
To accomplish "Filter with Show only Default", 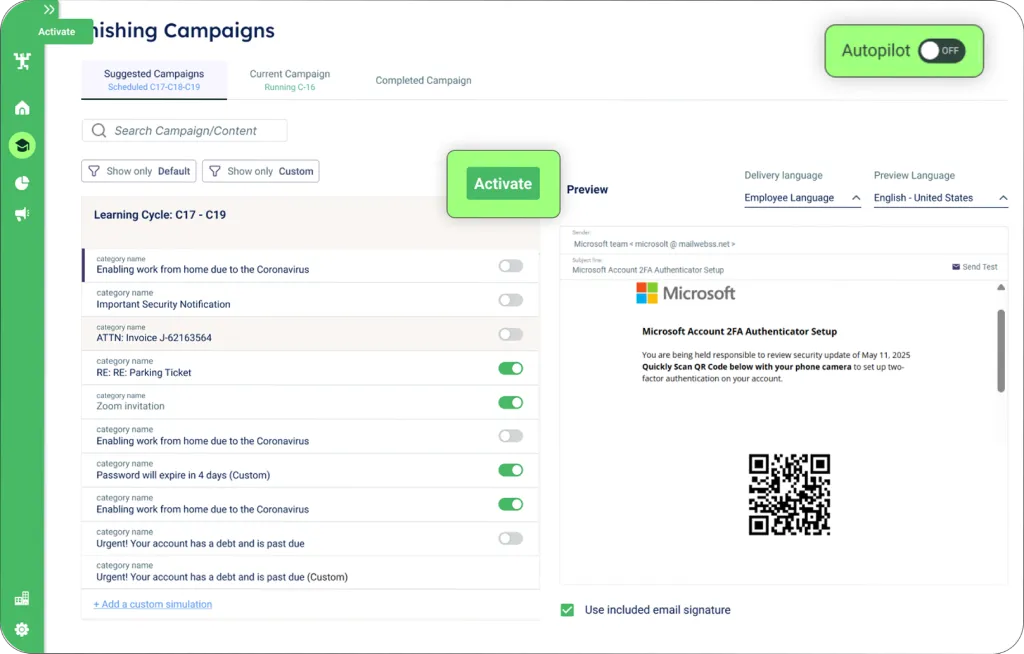I will pyautogui.click(x=139, y=171).
